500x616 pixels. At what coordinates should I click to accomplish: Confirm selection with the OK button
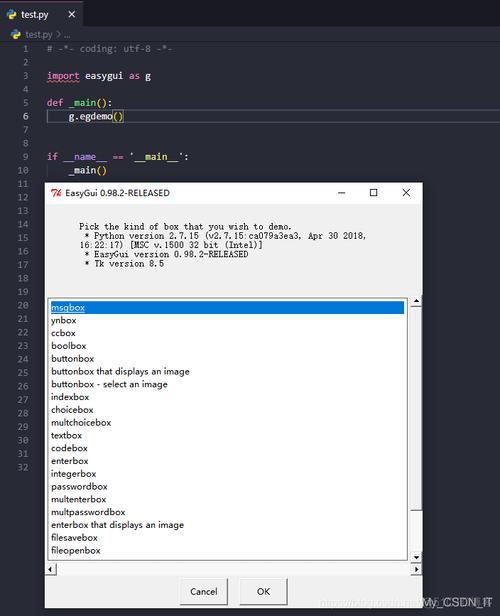[x=263, y=592]
